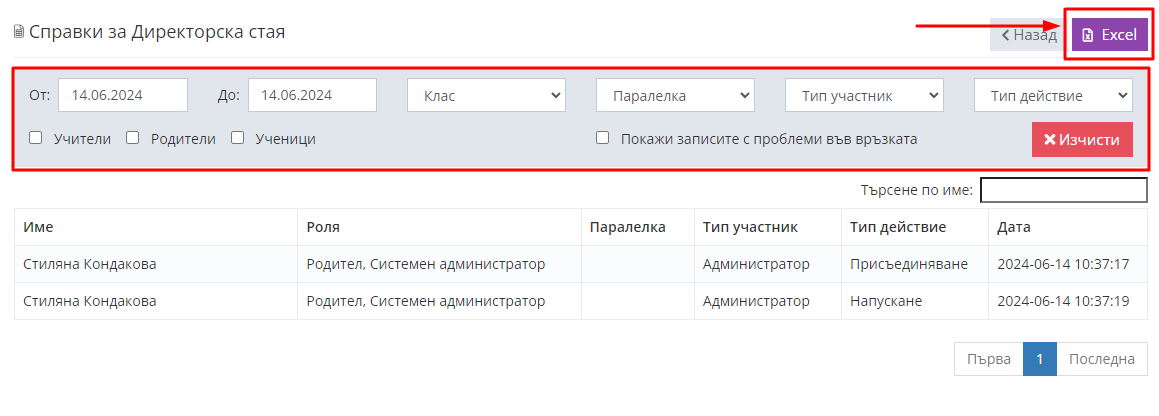
Task: Click the report icon next to the page title
Action: pos(19,33)
